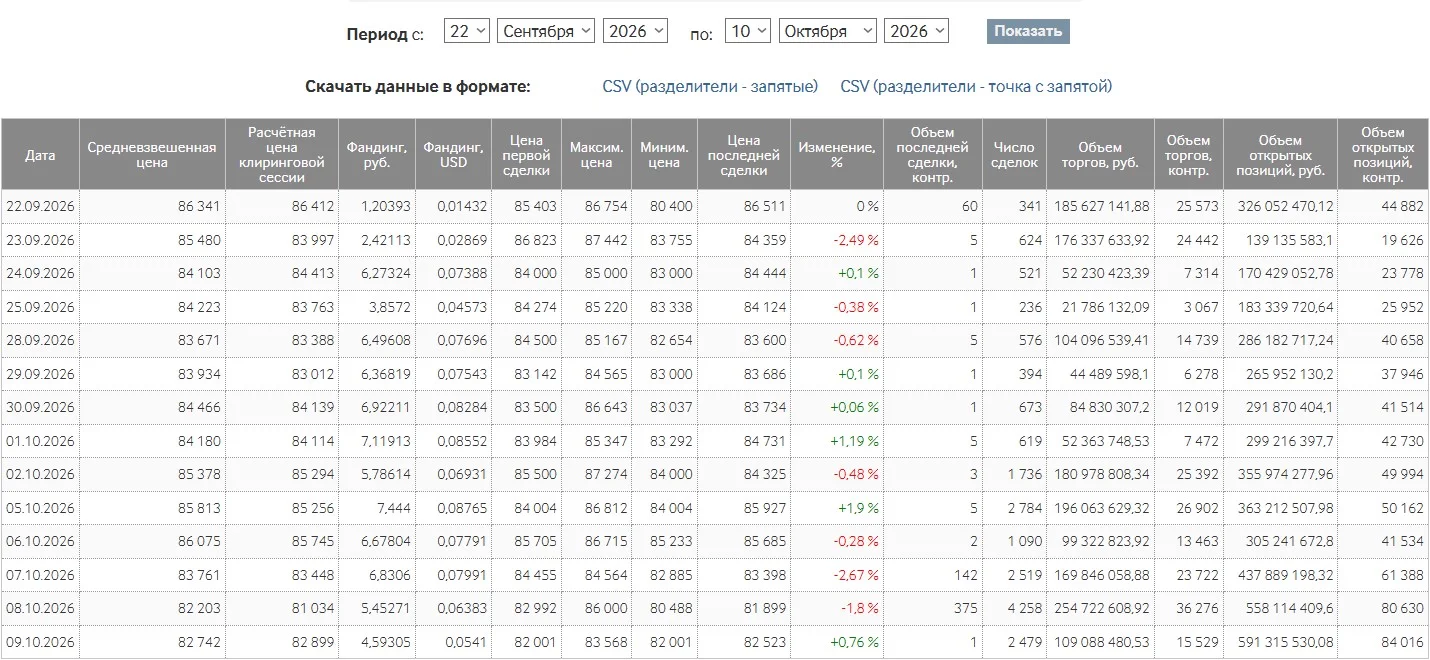Open the end year dropdown after Октября
Image resolution: width=1430 pixels, height=660 pixels.
click(916, 31)
